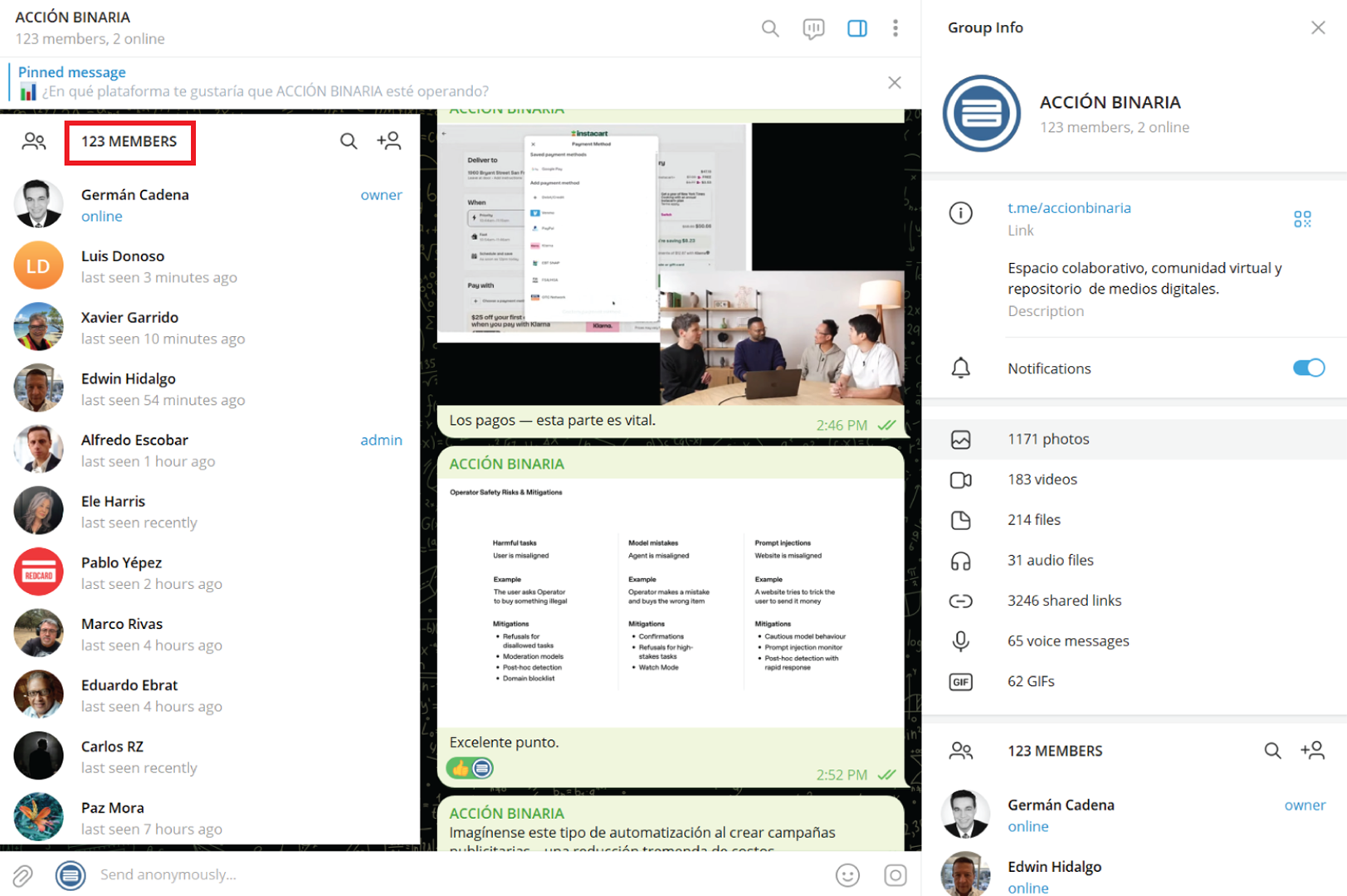Open search in chat header

point(770,28)
